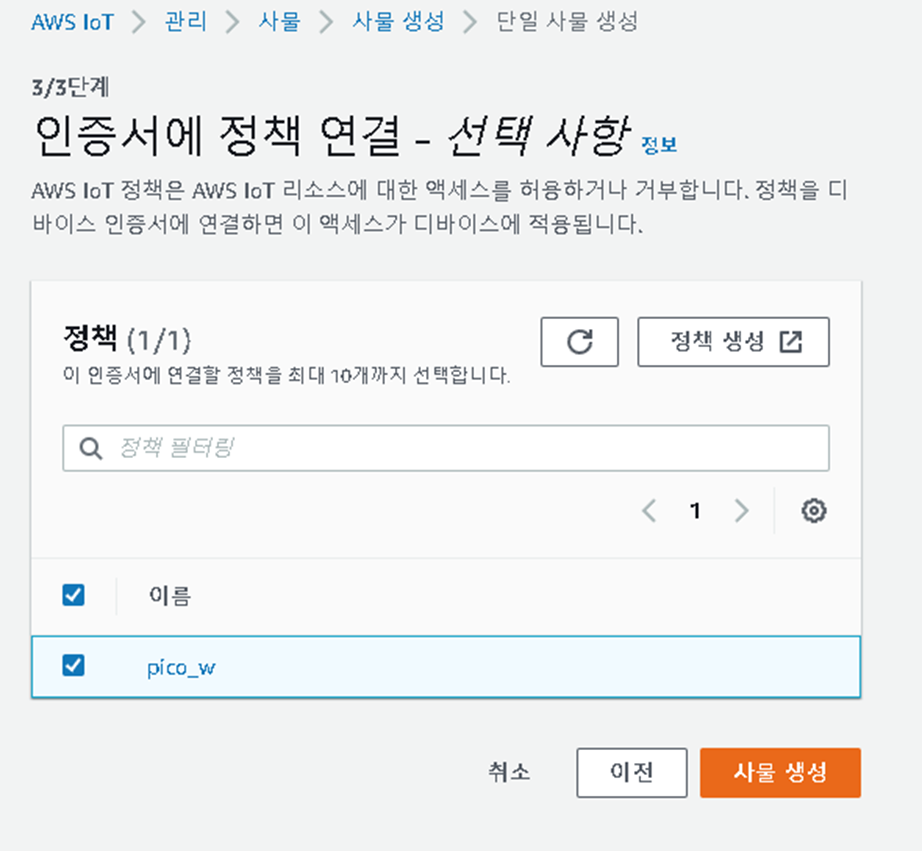
Task: Click the external link icon on 정책 생성
Action: [790, 342]
